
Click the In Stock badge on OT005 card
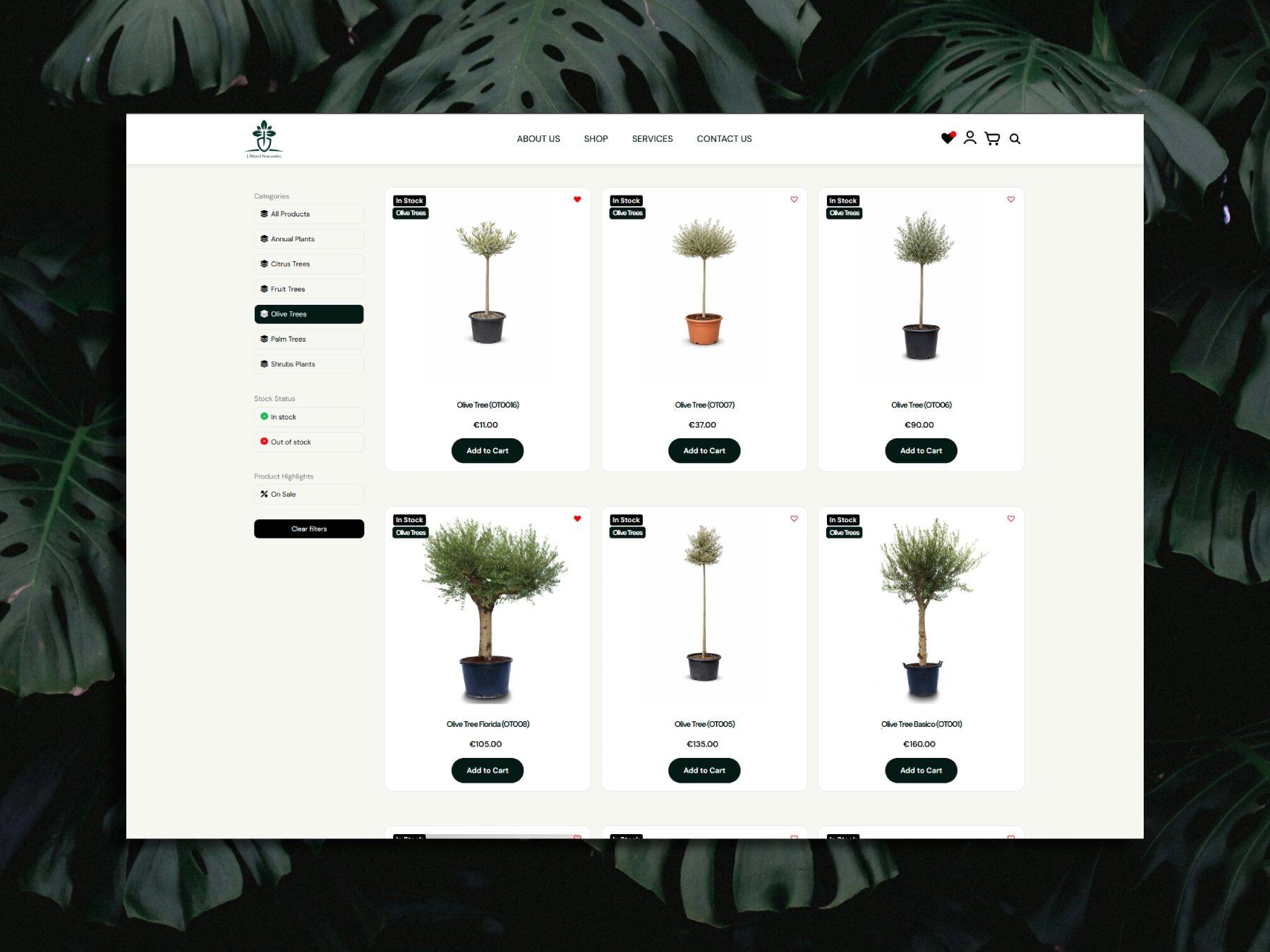626,520
